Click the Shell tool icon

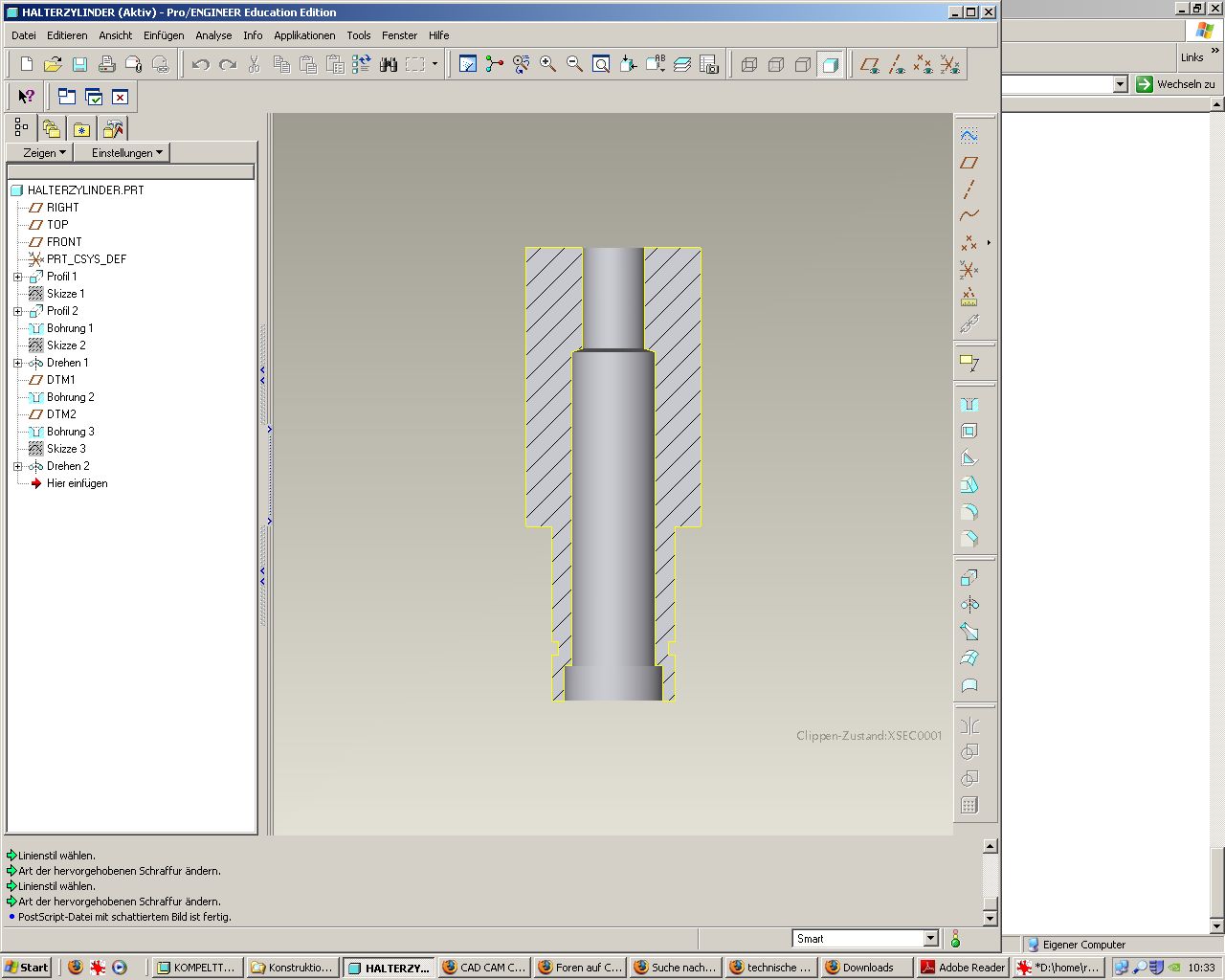pyautogui.click(x=969, y=432)
